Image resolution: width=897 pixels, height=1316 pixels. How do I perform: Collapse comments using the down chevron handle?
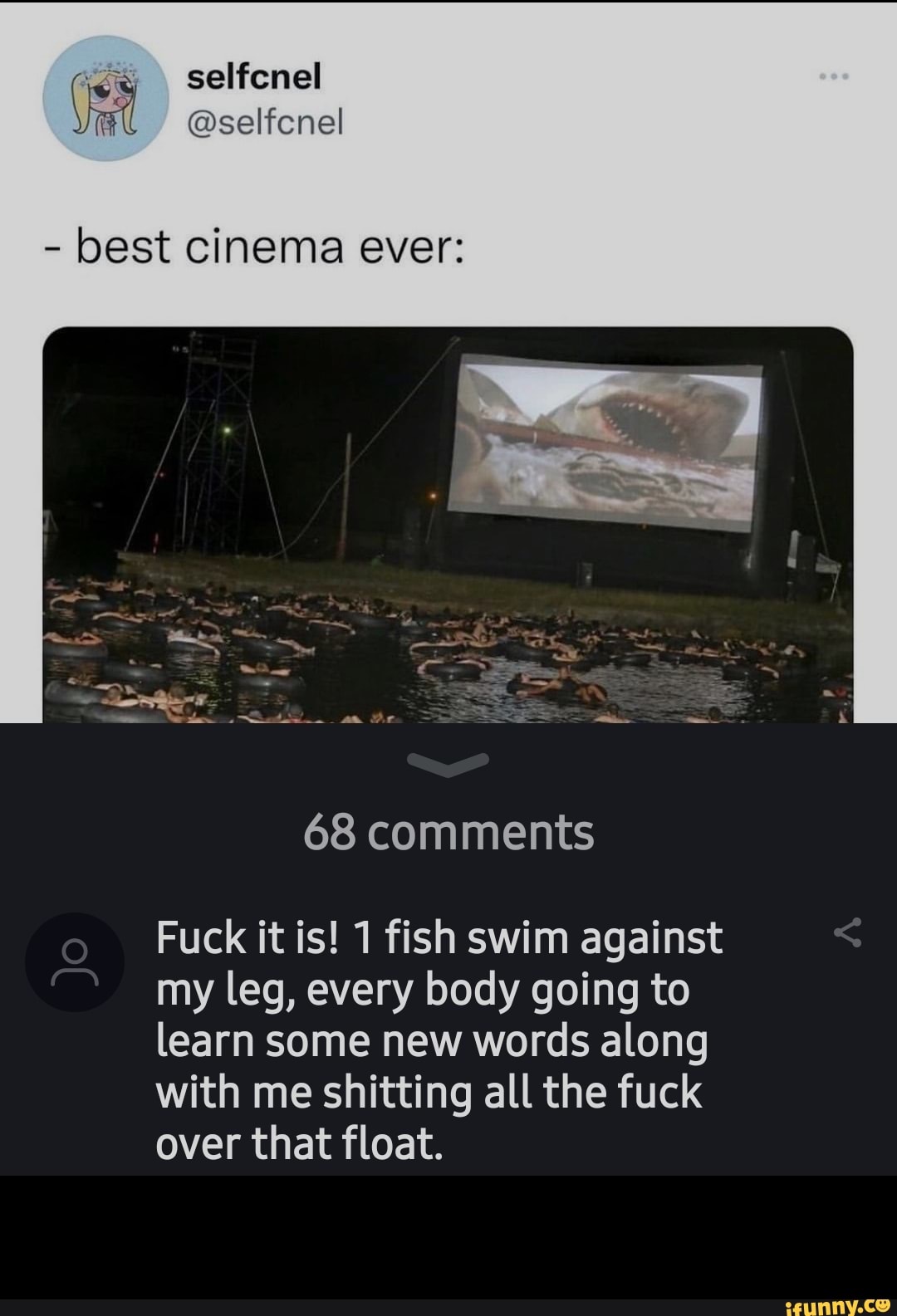click(449, 765)
